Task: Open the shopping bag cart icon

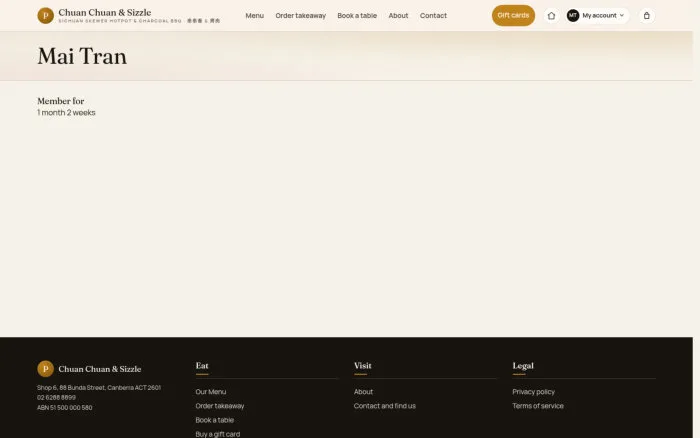Action: coord(646,16)
